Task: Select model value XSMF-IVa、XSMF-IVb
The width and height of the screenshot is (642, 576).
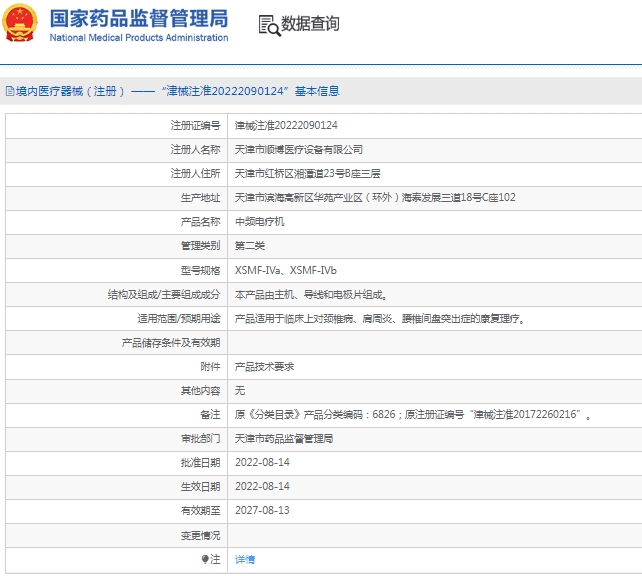Action: [285, 270]
